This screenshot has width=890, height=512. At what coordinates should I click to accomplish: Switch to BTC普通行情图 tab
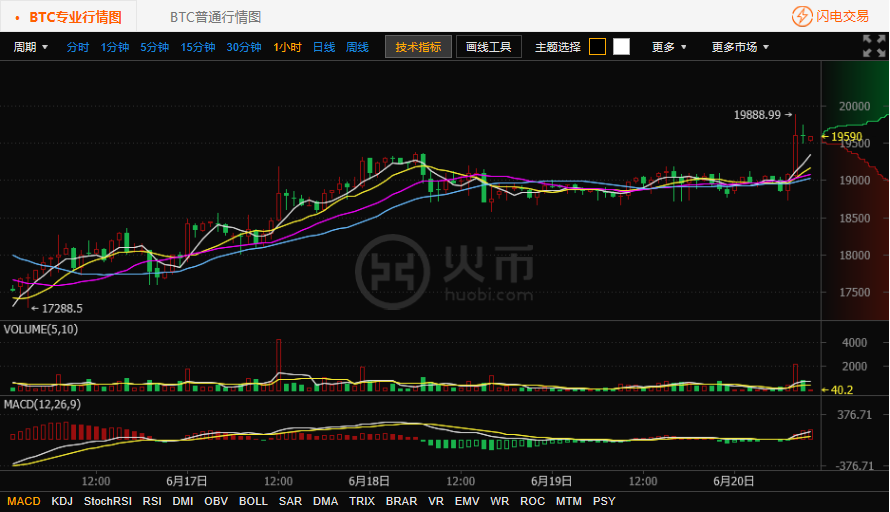tap(216, 17)
